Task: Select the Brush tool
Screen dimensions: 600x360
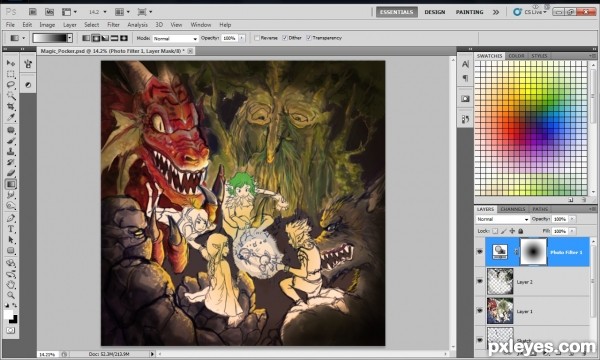Action: (11, 141)
